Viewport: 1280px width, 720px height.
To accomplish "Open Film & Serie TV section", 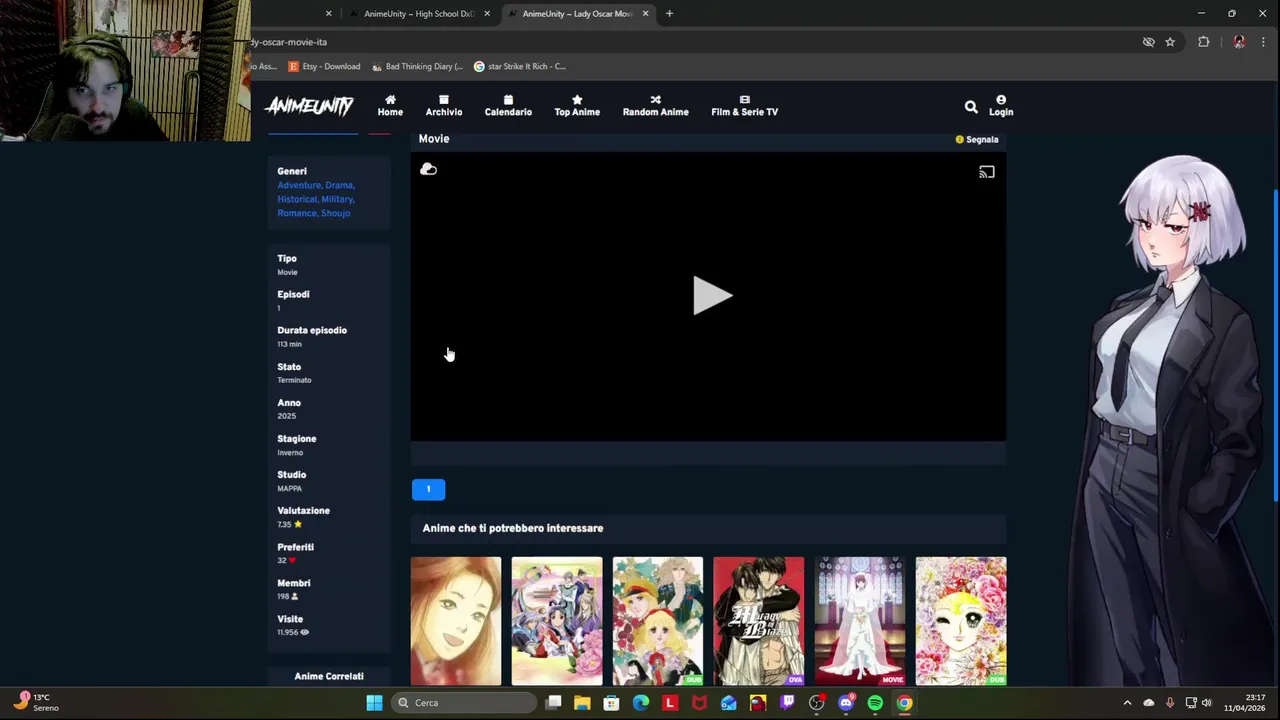I will pyautogui.click(x=744, y=106).
